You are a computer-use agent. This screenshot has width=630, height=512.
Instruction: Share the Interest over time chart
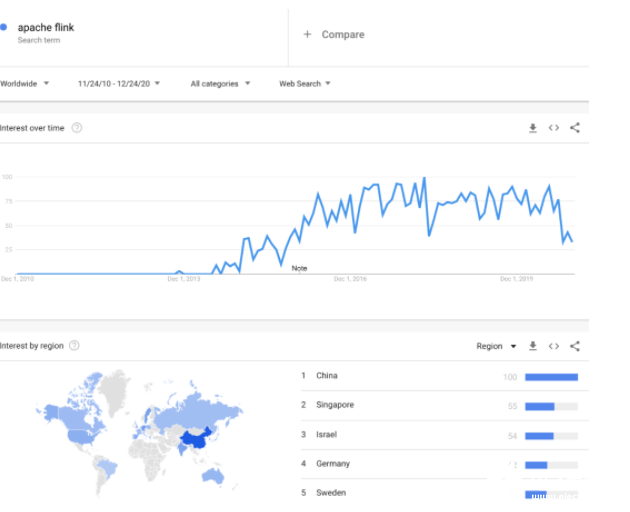575,128
